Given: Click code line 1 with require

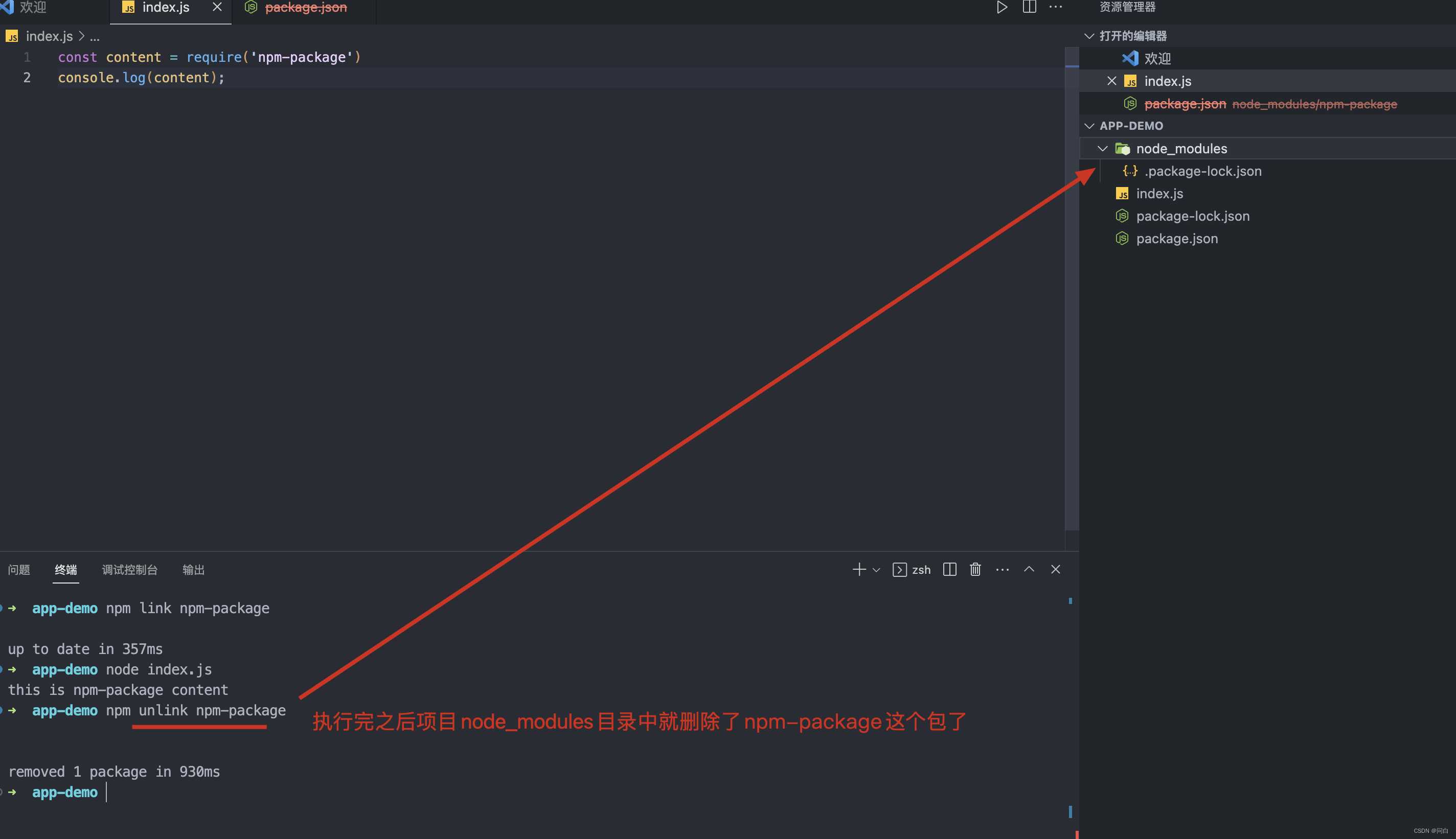Looking at the screenshot, I should pyautogui.click(x=209, y=57).
